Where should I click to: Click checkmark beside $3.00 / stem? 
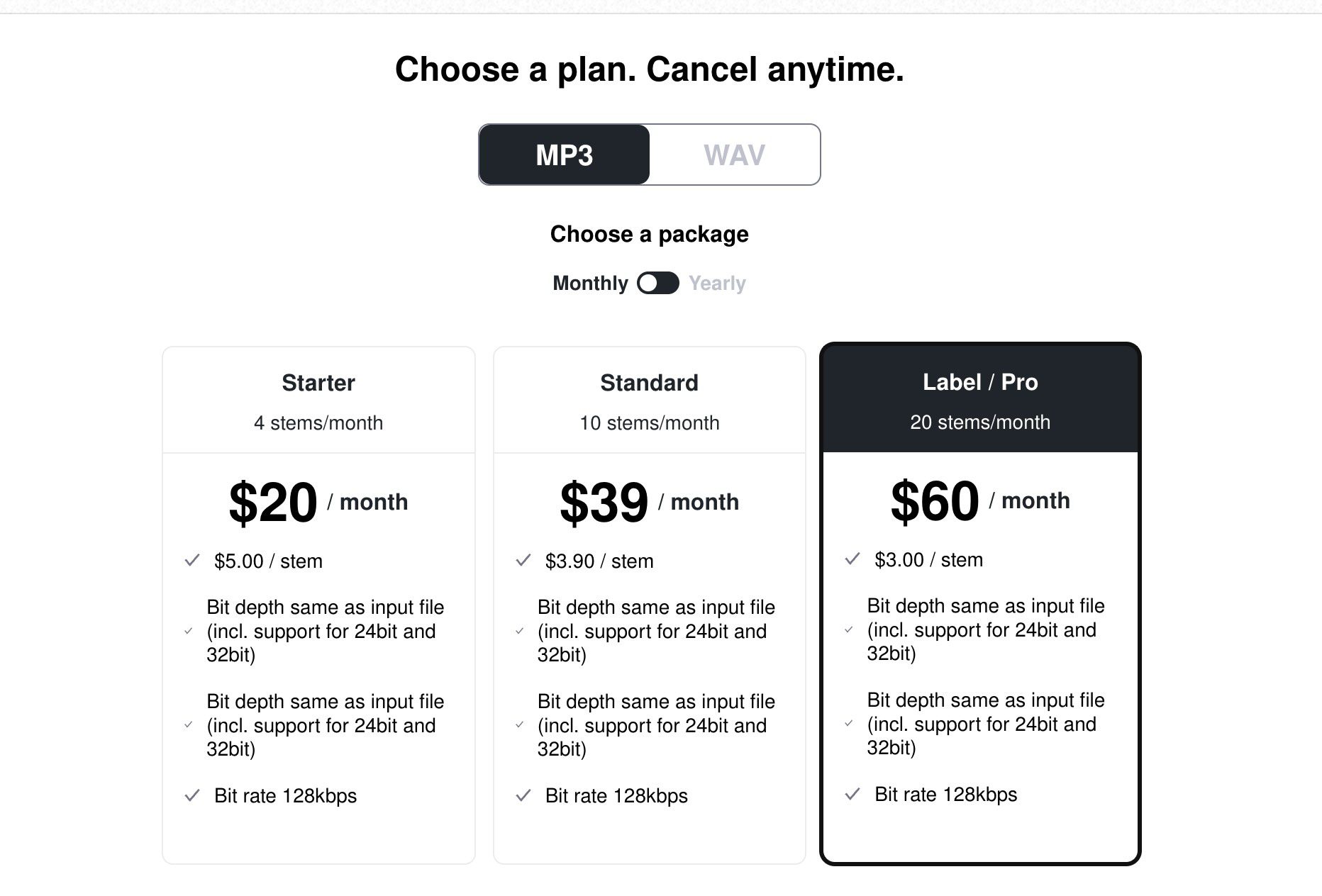(852, 559)
